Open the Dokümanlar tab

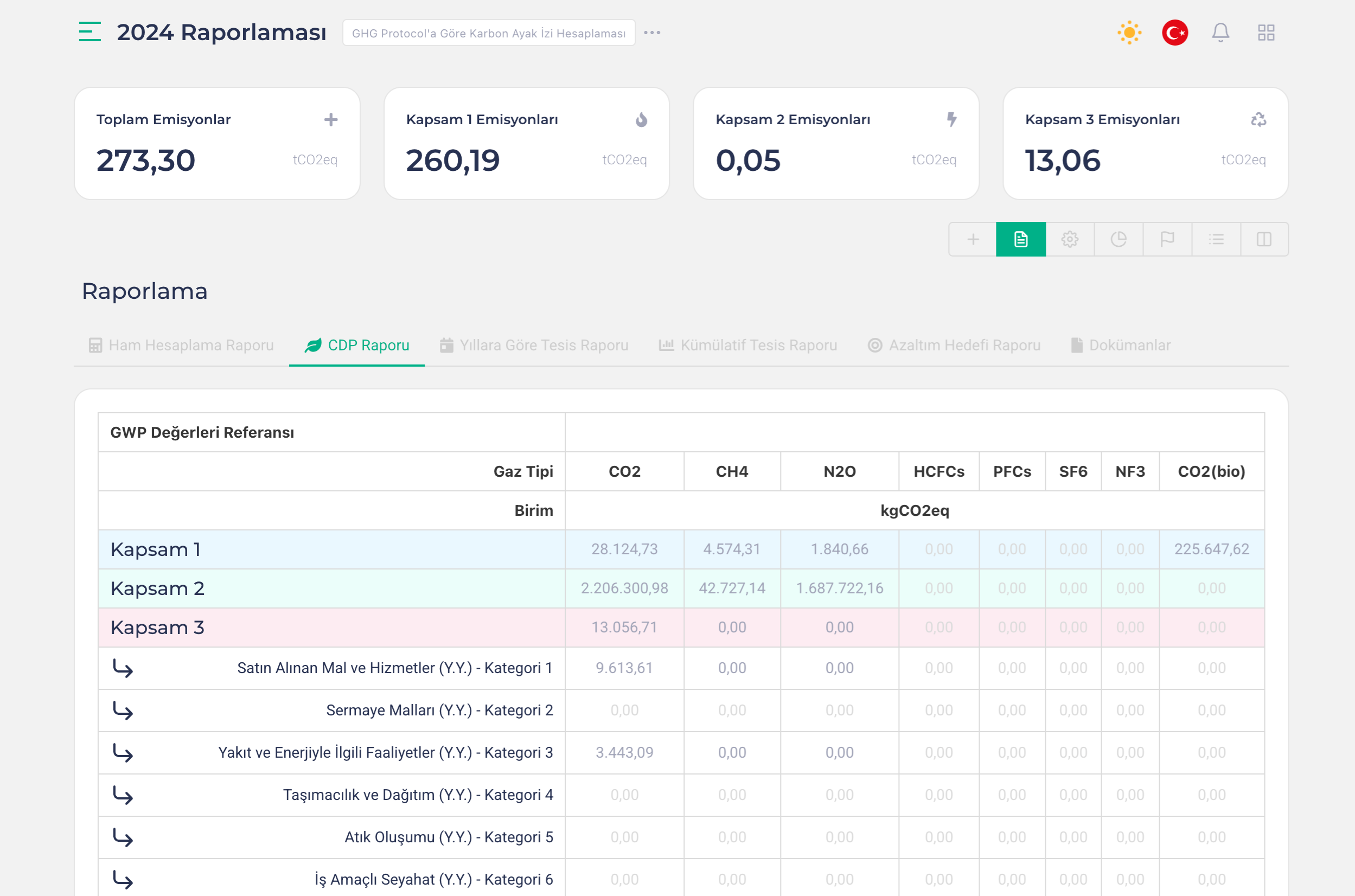tap(1121, 345)
